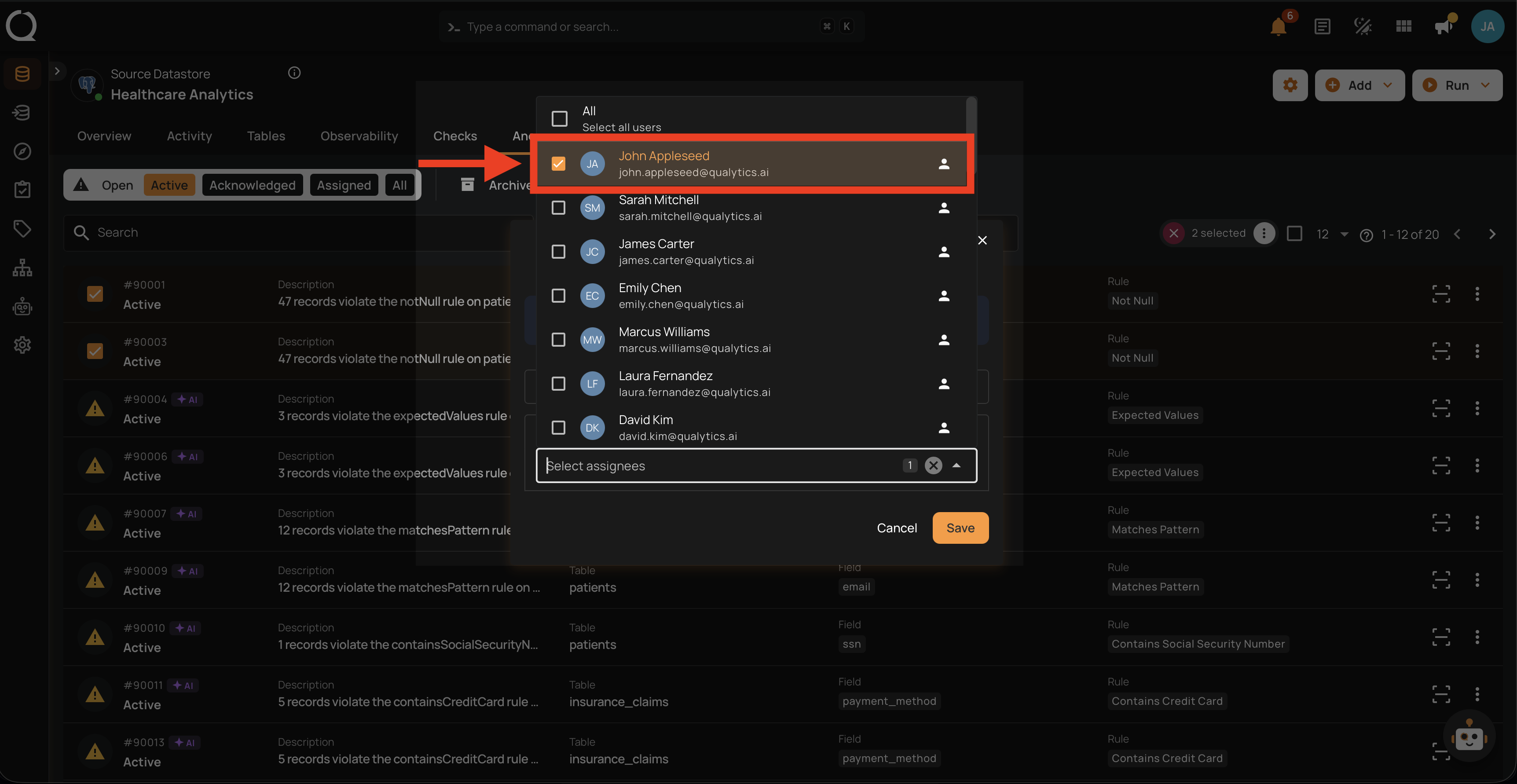Toggle the select all rows checkbox

tap(1294, 234)
